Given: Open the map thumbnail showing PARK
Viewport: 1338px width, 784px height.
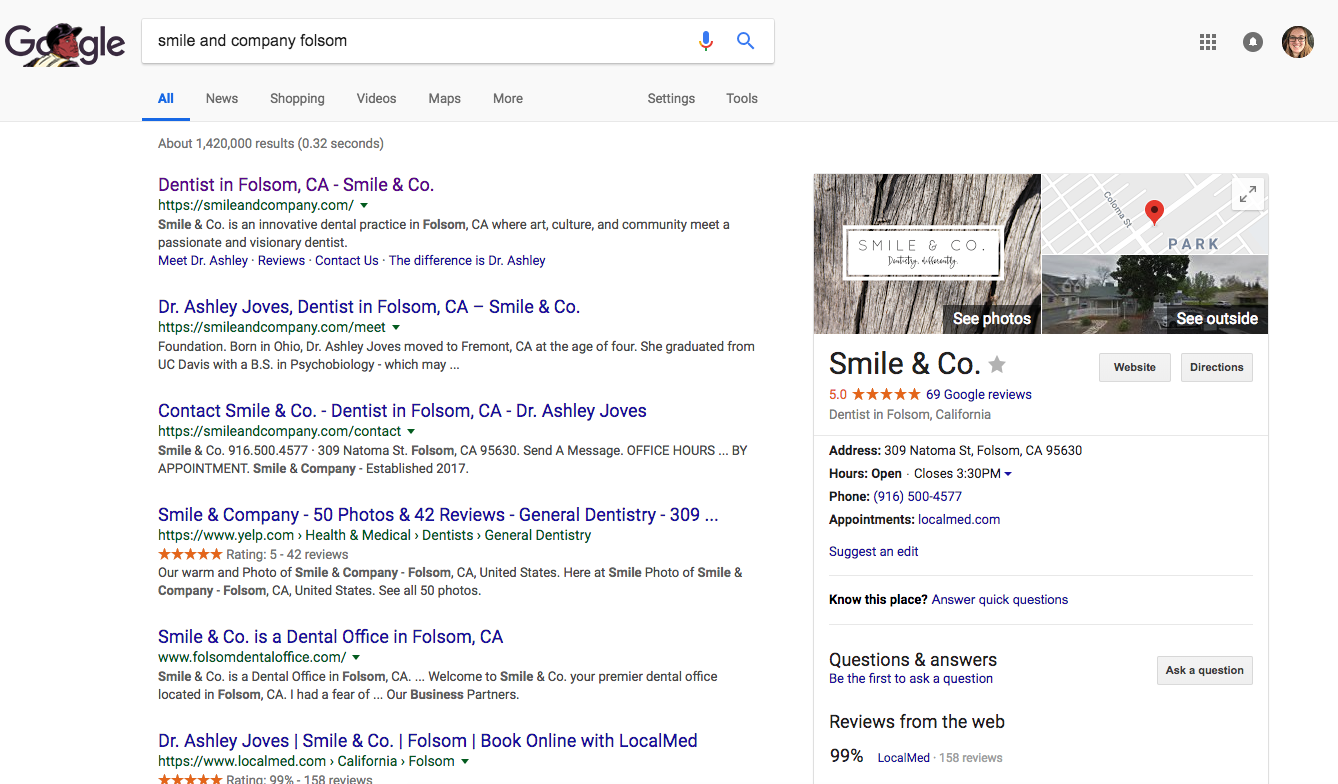Looking at the screenshot, I should tap(1155, 214).
